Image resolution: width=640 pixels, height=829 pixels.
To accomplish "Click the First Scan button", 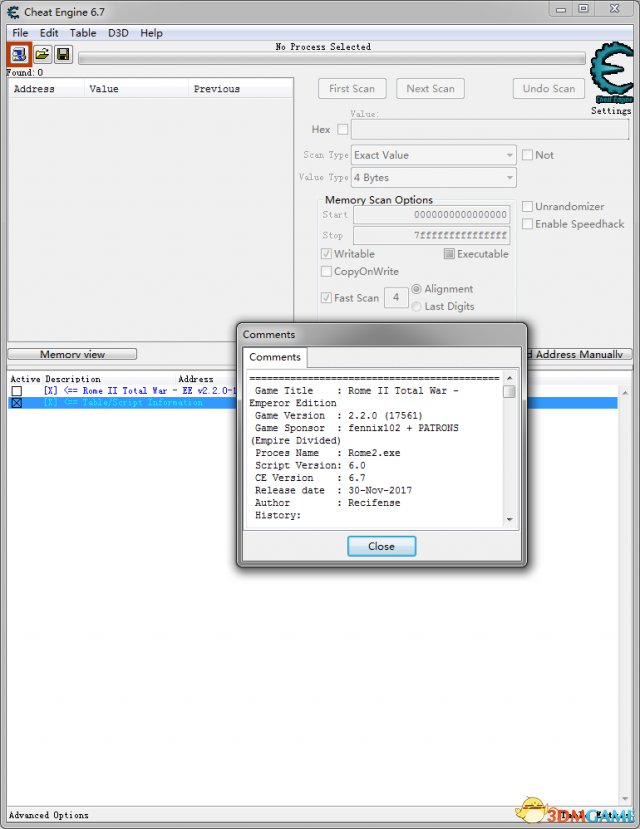I will coord(352,88).
